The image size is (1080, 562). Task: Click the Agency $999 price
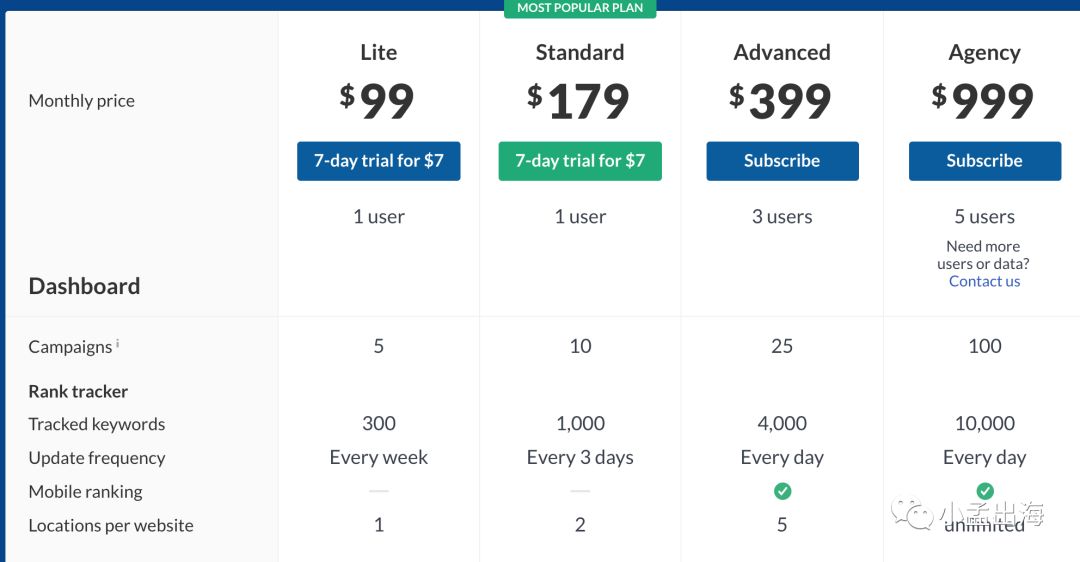click(984, 101)
